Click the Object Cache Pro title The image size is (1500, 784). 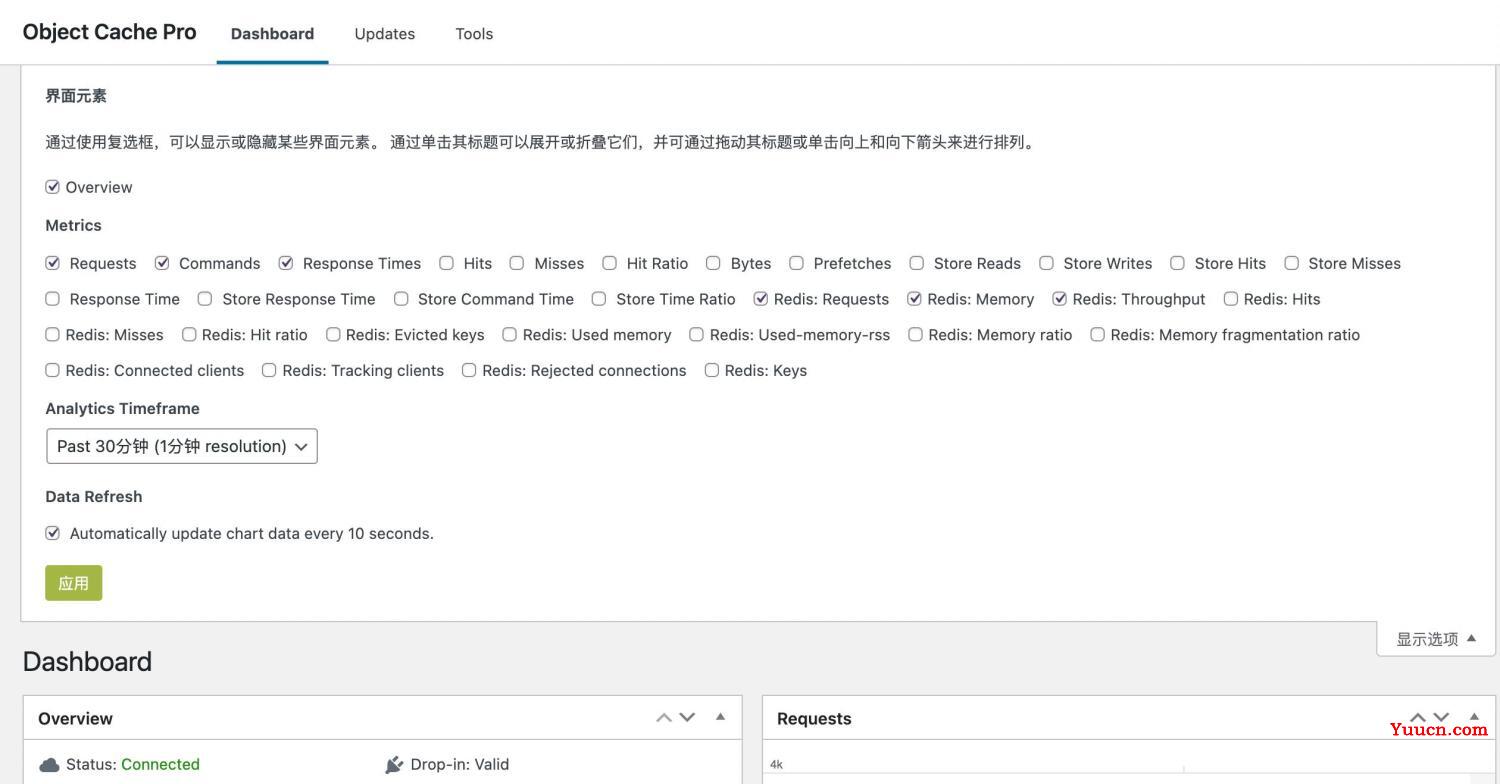(110, 32)
